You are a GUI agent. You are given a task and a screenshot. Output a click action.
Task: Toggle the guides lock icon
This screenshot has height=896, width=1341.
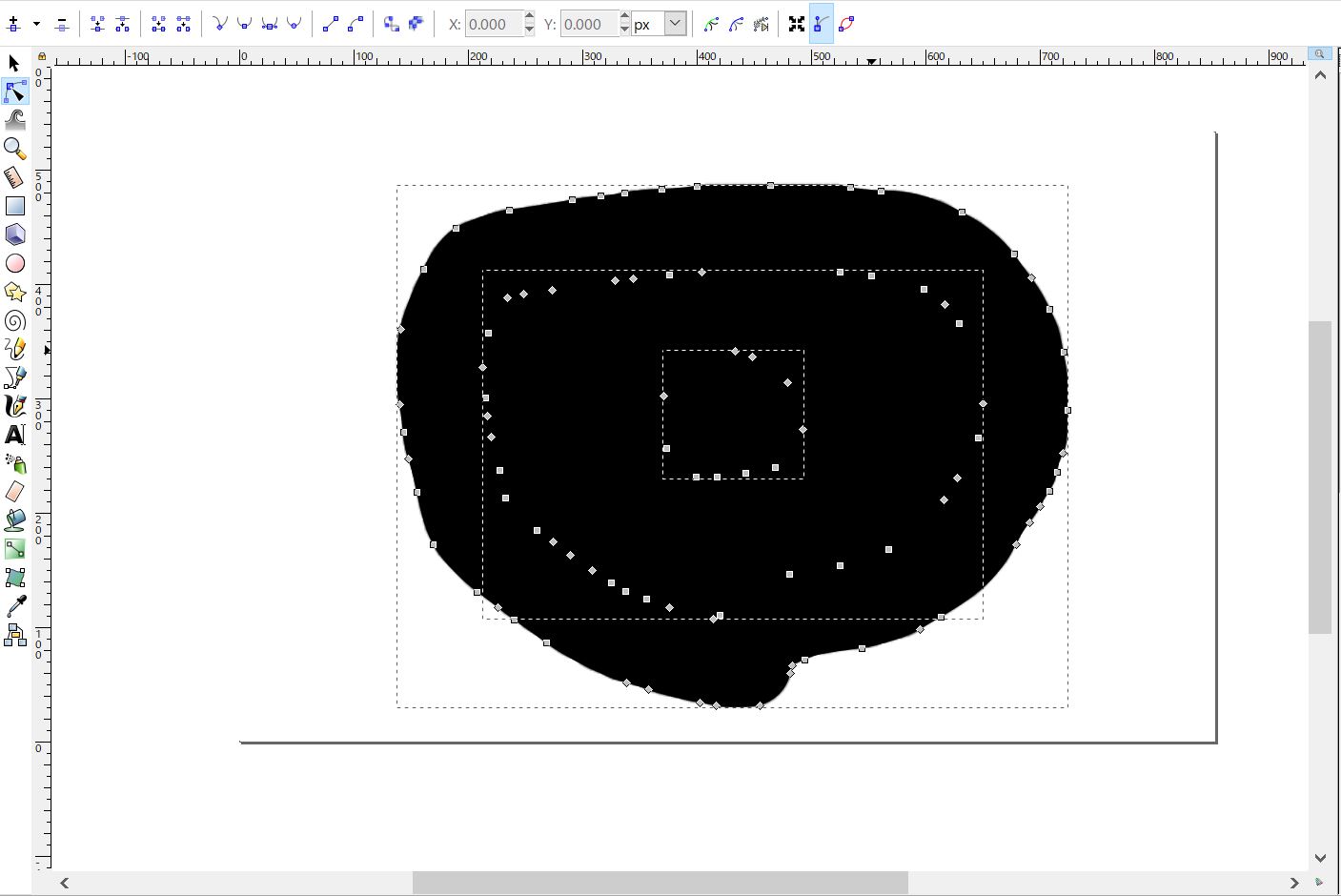[x=42, y=56]
